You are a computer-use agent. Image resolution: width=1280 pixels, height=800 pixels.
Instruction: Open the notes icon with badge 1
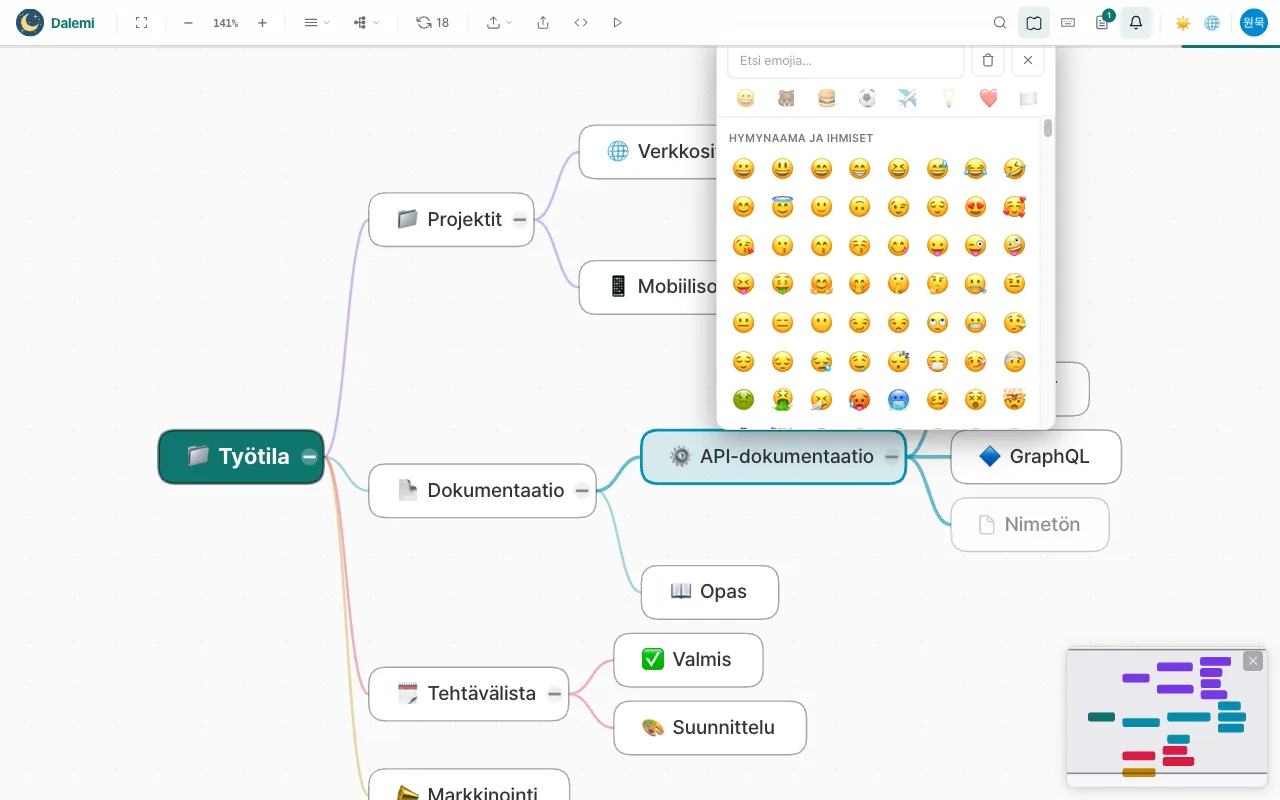click(1102, 22)
